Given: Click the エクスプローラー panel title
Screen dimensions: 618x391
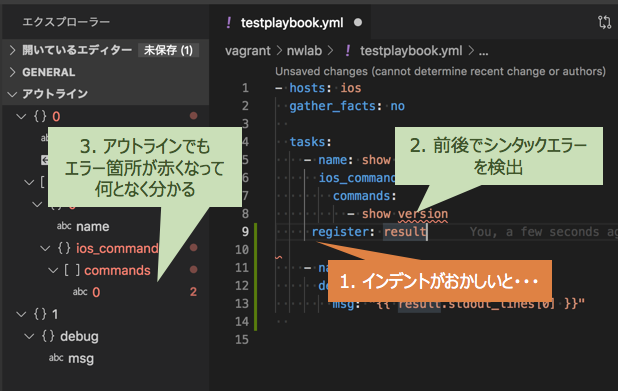Looking at the screenshot, I should coord(66,22).
